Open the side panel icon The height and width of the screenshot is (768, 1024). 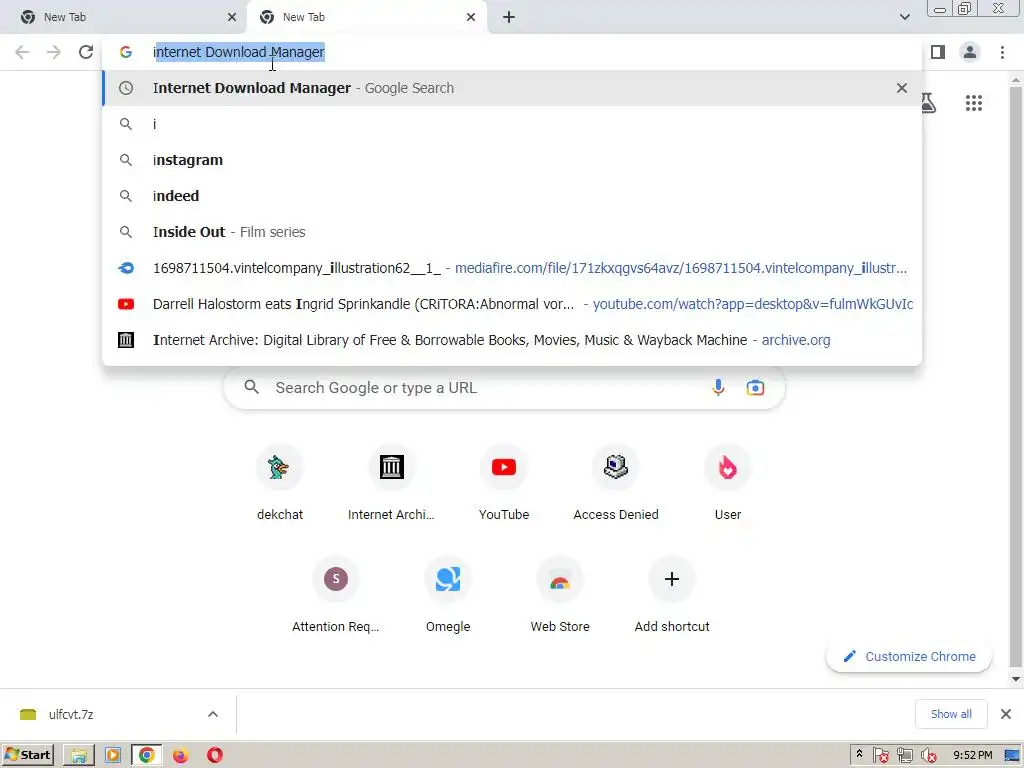[x=938, y=52]
